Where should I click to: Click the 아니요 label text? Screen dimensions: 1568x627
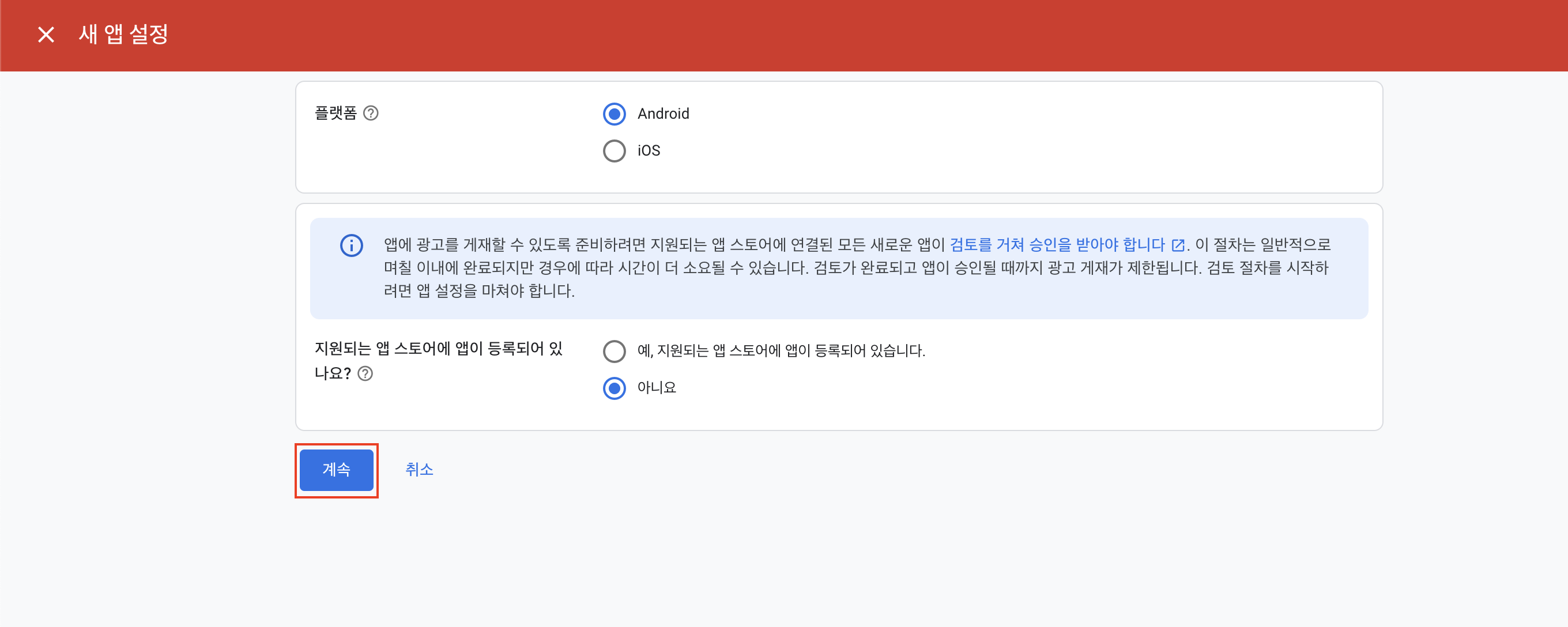point(656,388)
